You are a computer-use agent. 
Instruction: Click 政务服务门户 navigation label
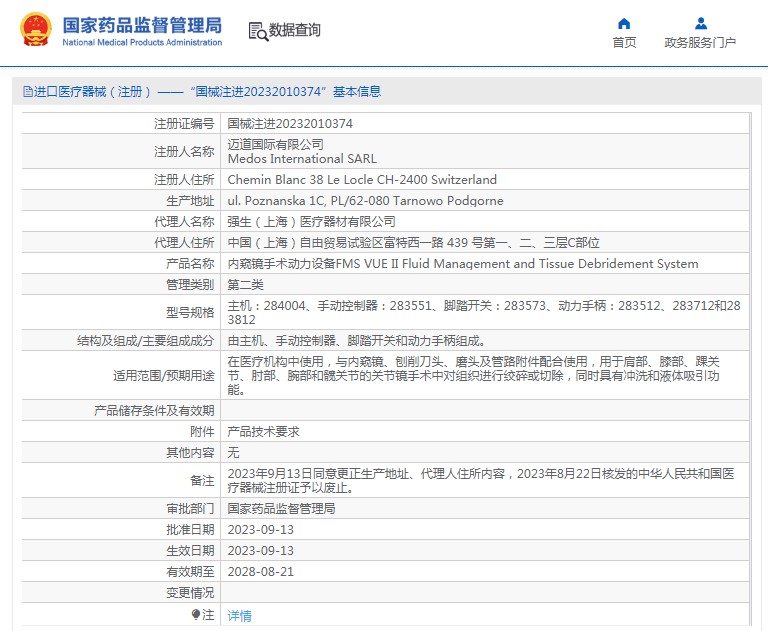click(700, 43)
